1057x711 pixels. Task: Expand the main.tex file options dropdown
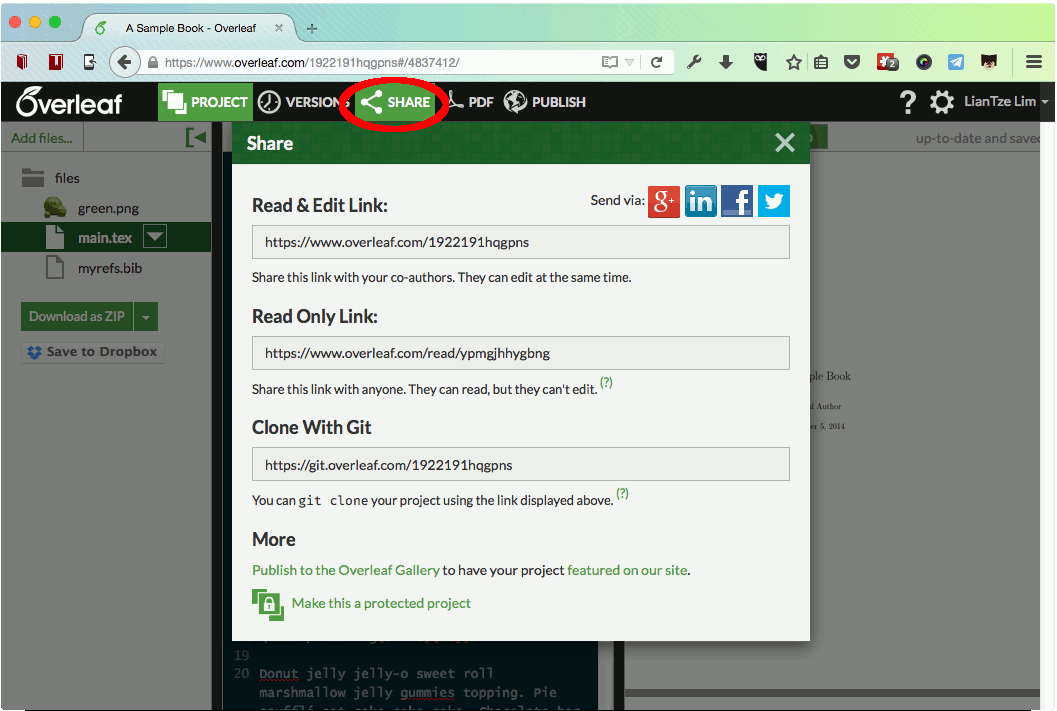[x=155, y=237]
